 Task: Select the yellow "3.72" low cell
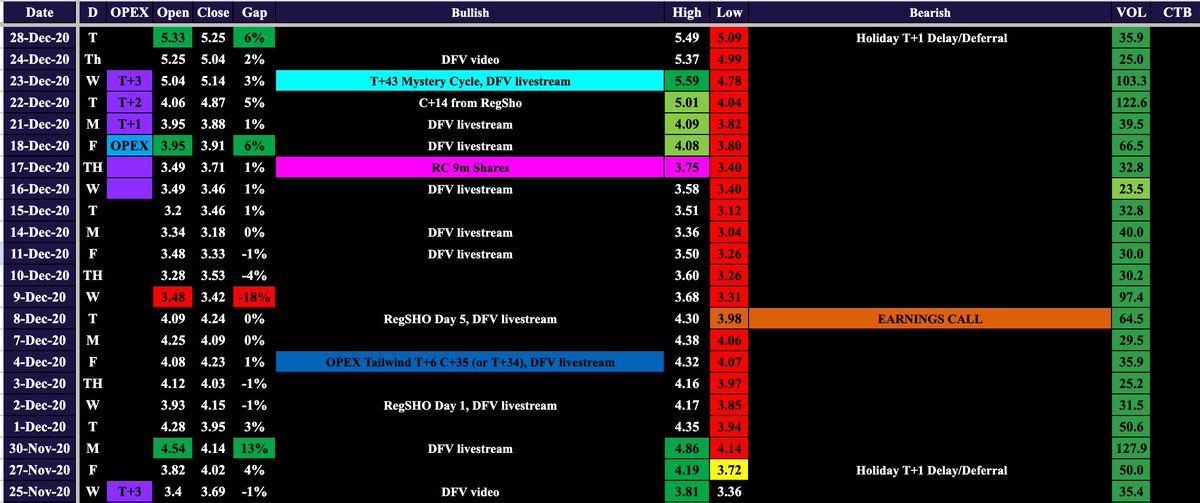728,470
